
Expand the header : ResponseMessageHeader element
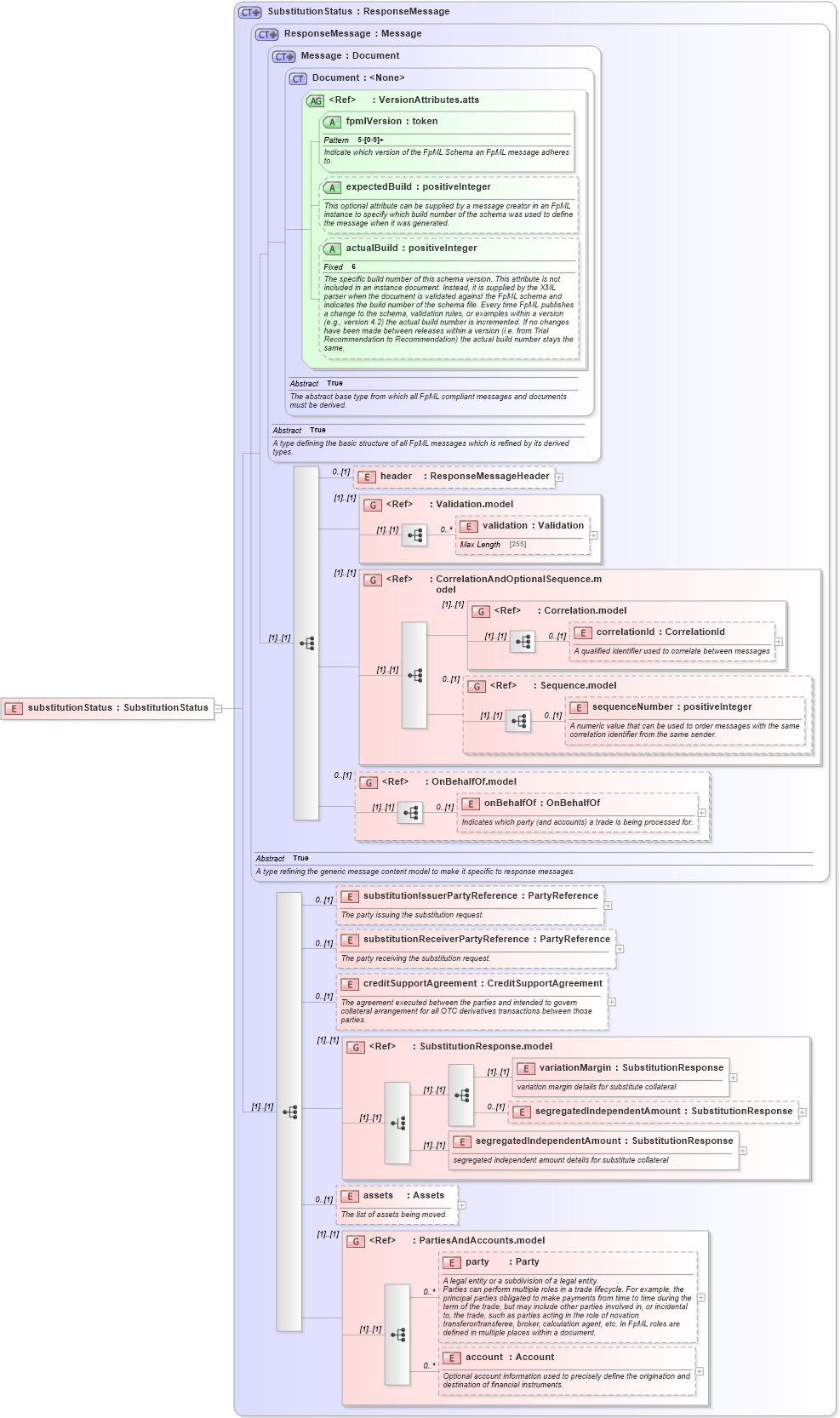(559, 477)
